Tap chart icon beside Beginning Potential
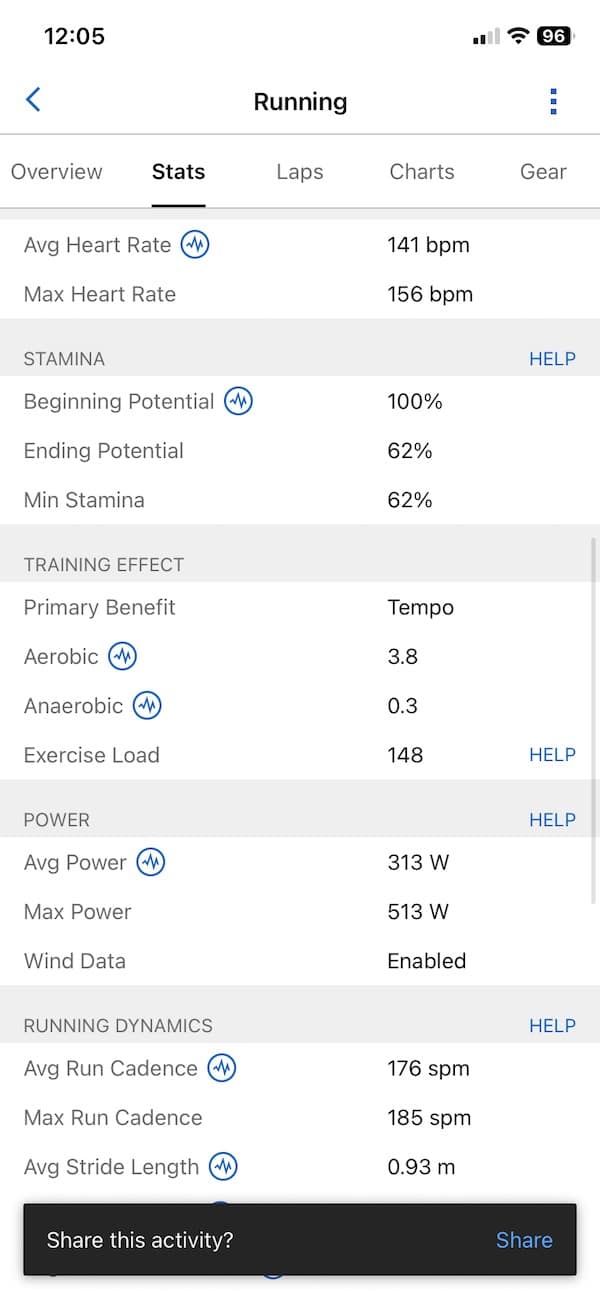 click(239, 402)
